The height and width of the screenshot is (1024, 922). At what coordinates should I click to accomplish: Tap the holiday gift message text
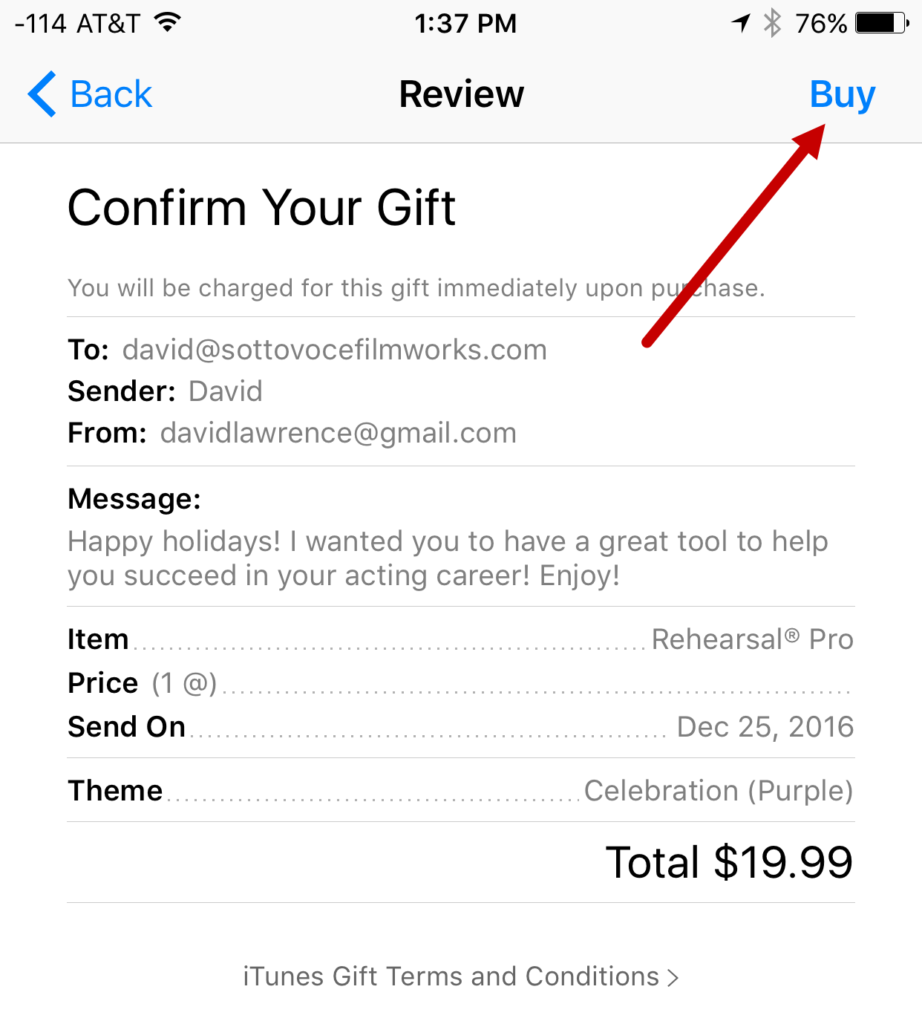click(447, 558)
